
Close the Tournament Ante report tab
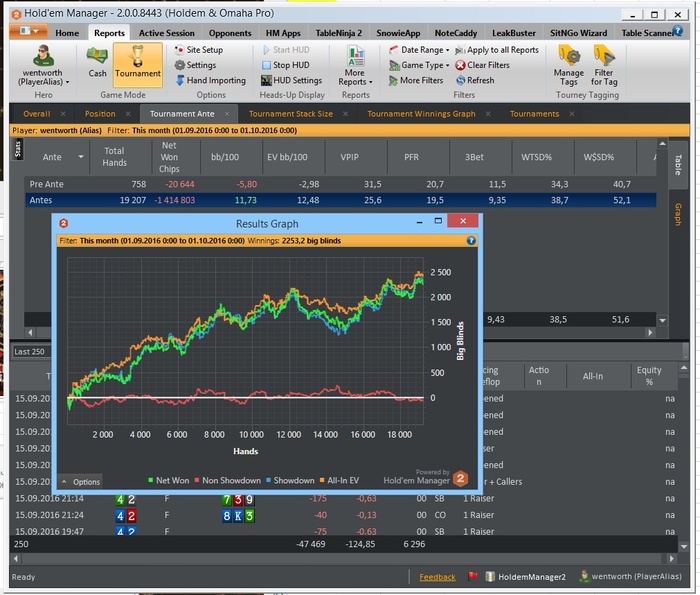[x=227, y=114]
